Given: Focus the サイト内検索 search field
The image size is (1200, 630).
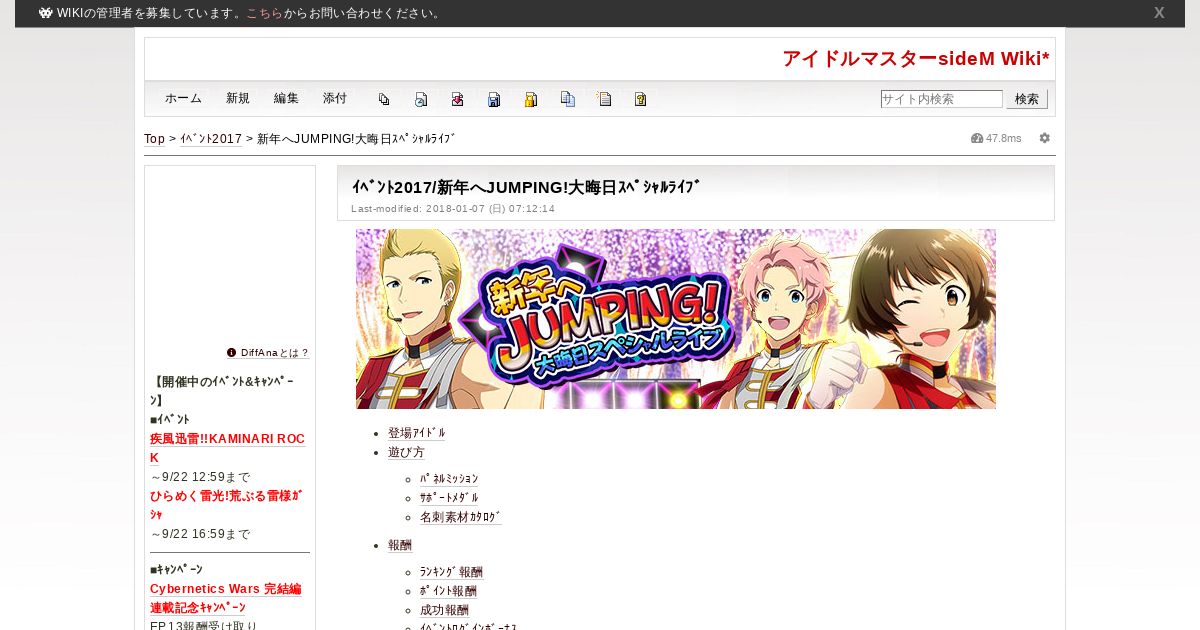Looking at the screenshot, I should point(941,99).
